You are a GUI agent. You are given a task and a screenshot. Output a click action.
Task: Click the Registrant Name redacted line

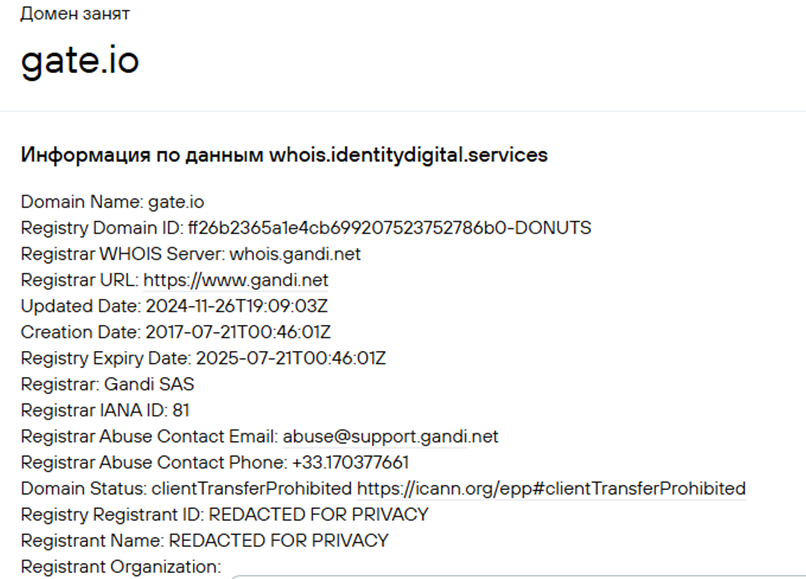(204, 541)
